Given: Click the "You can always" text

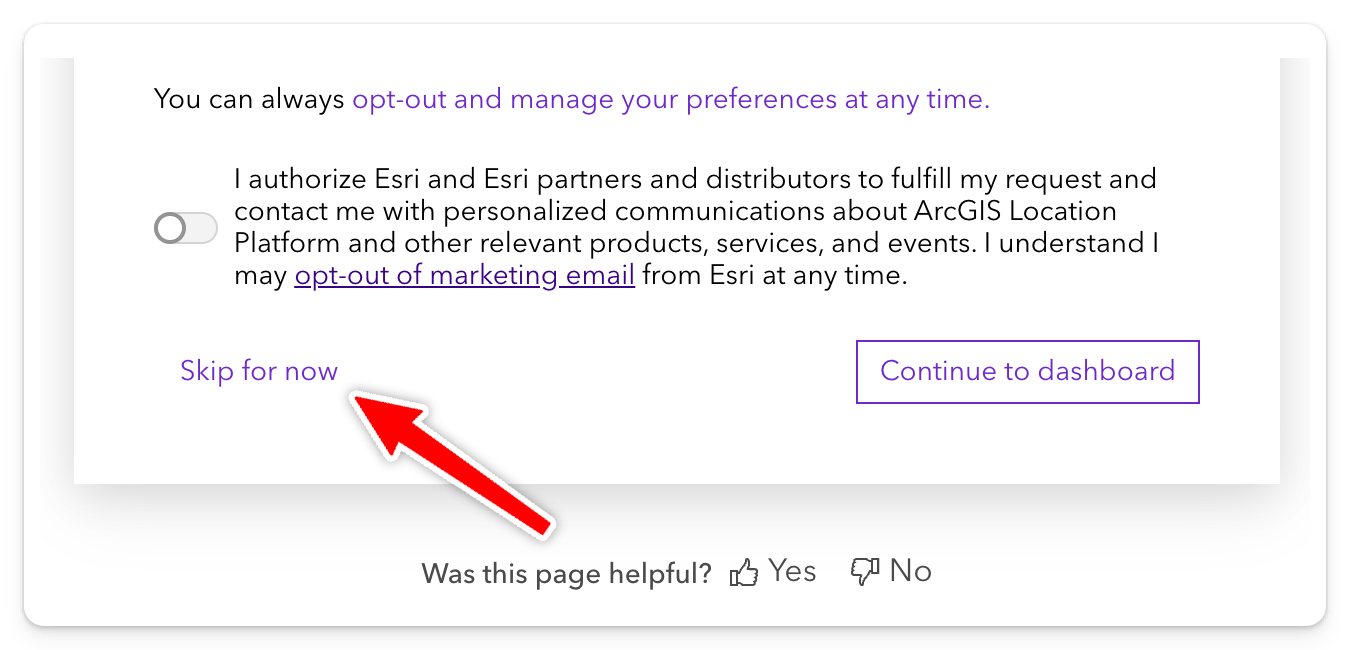Looking at the screenshot, I should click(x=249, y=100).
